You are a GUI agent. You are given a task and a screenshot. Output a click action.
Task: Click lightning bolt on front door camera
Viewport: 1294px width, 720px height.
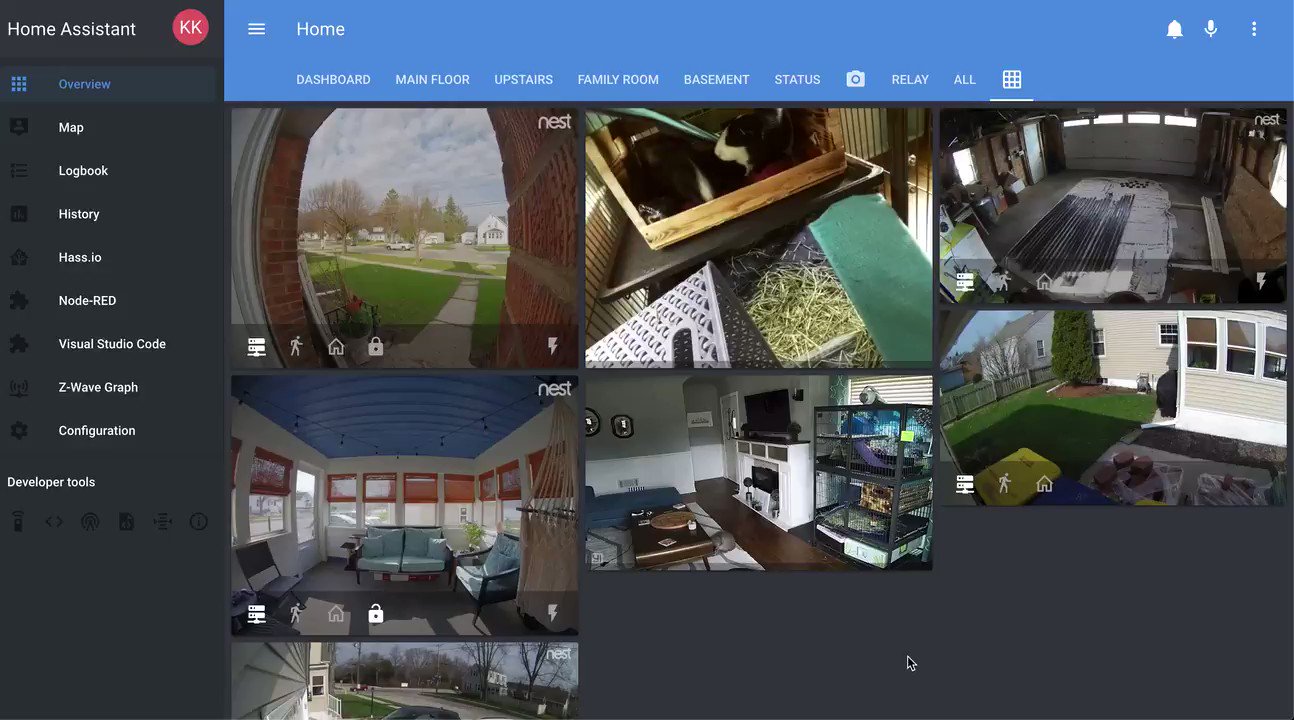[x=552, y=346]
